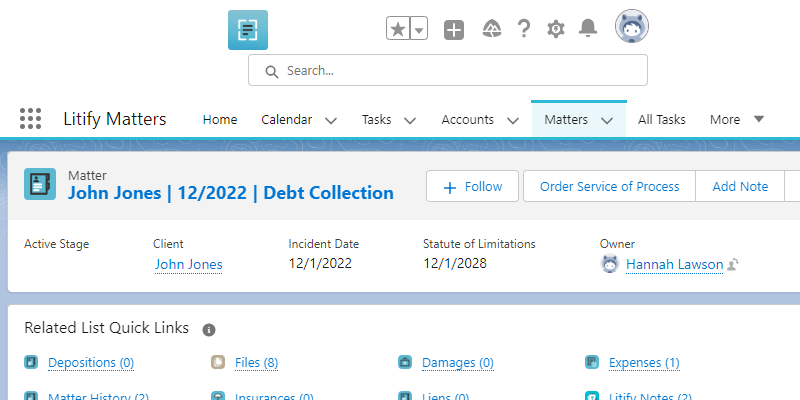Show info for Related List Quick Links
Image resolution: width=800 pixels, height=400 pixels.
(209, 329)
